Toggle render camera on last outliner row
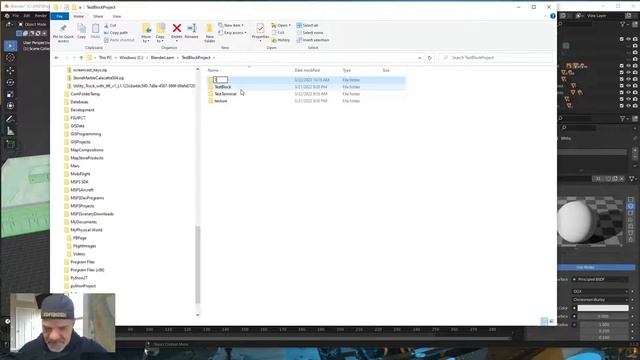Image resolution: width=640 pixels, height=360 pixels. (635, 106)
